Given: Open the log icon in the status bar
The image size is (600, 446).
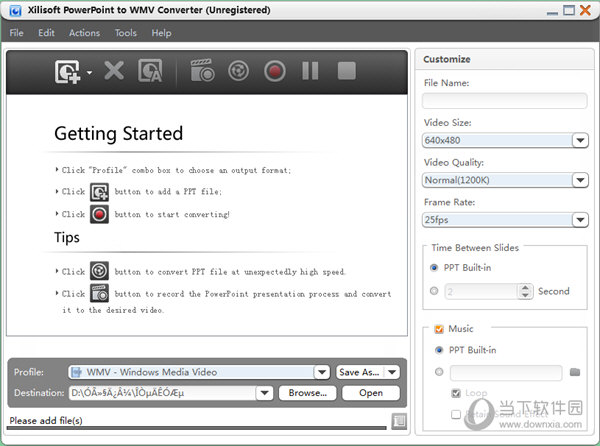Looking at the screenshot, I should pos(399,421).
